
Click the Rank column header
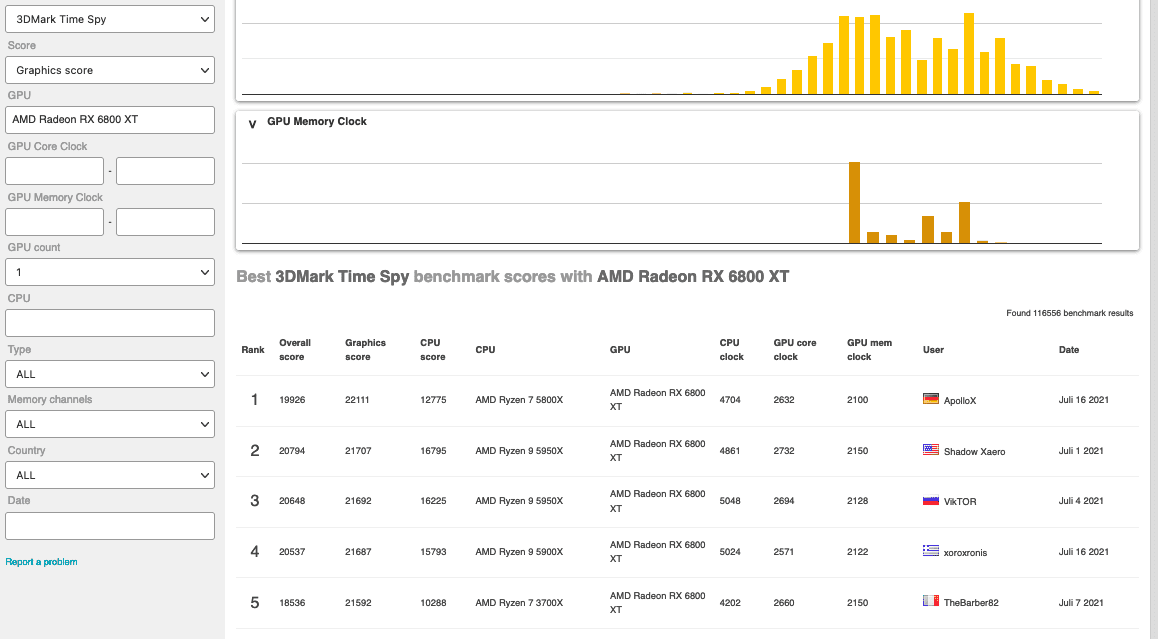tap(253, 349)
